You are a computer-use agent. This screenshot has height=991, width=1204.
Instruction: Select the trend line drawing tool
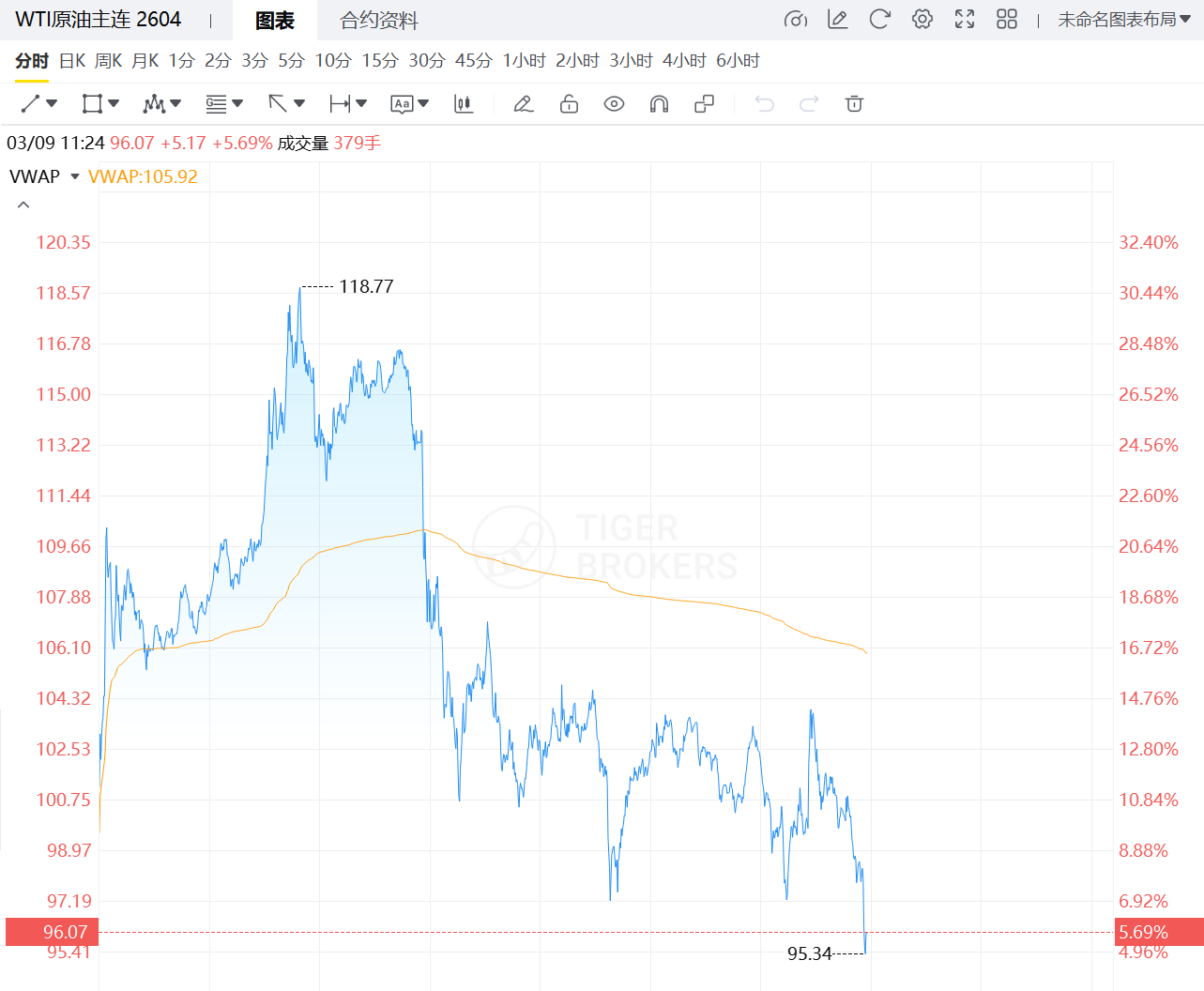(31, 104)
